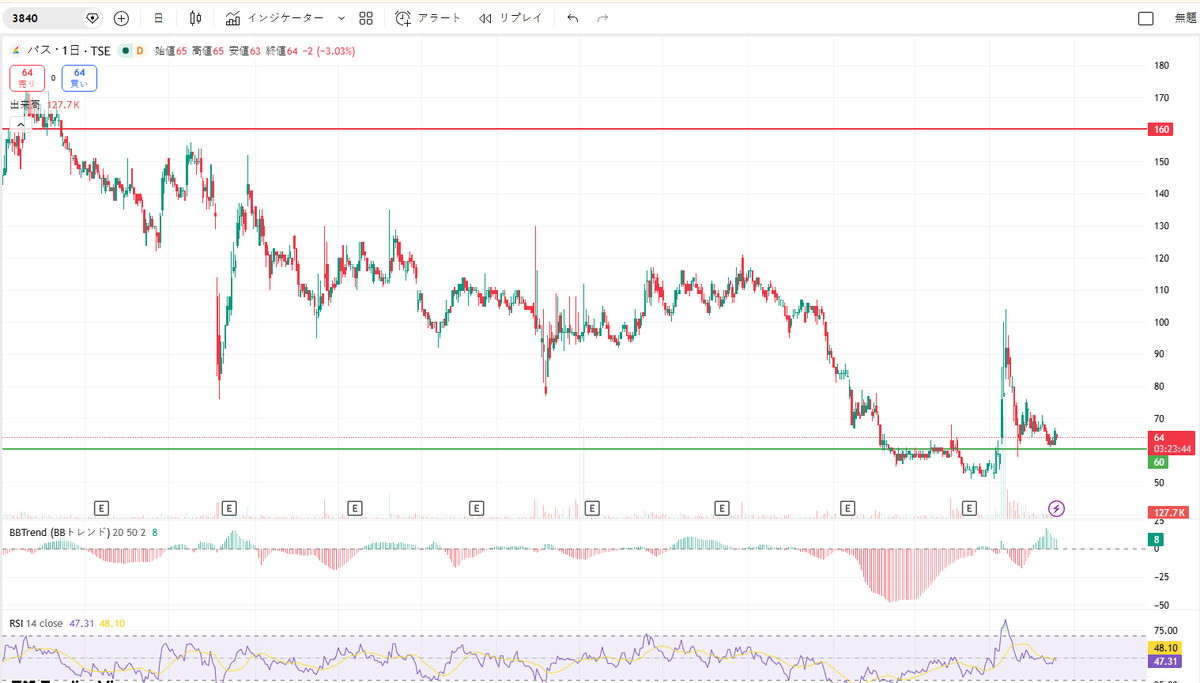1200x683 pixels.
Task: Open the 無題 layout name menu
Action: [1185, 18]
